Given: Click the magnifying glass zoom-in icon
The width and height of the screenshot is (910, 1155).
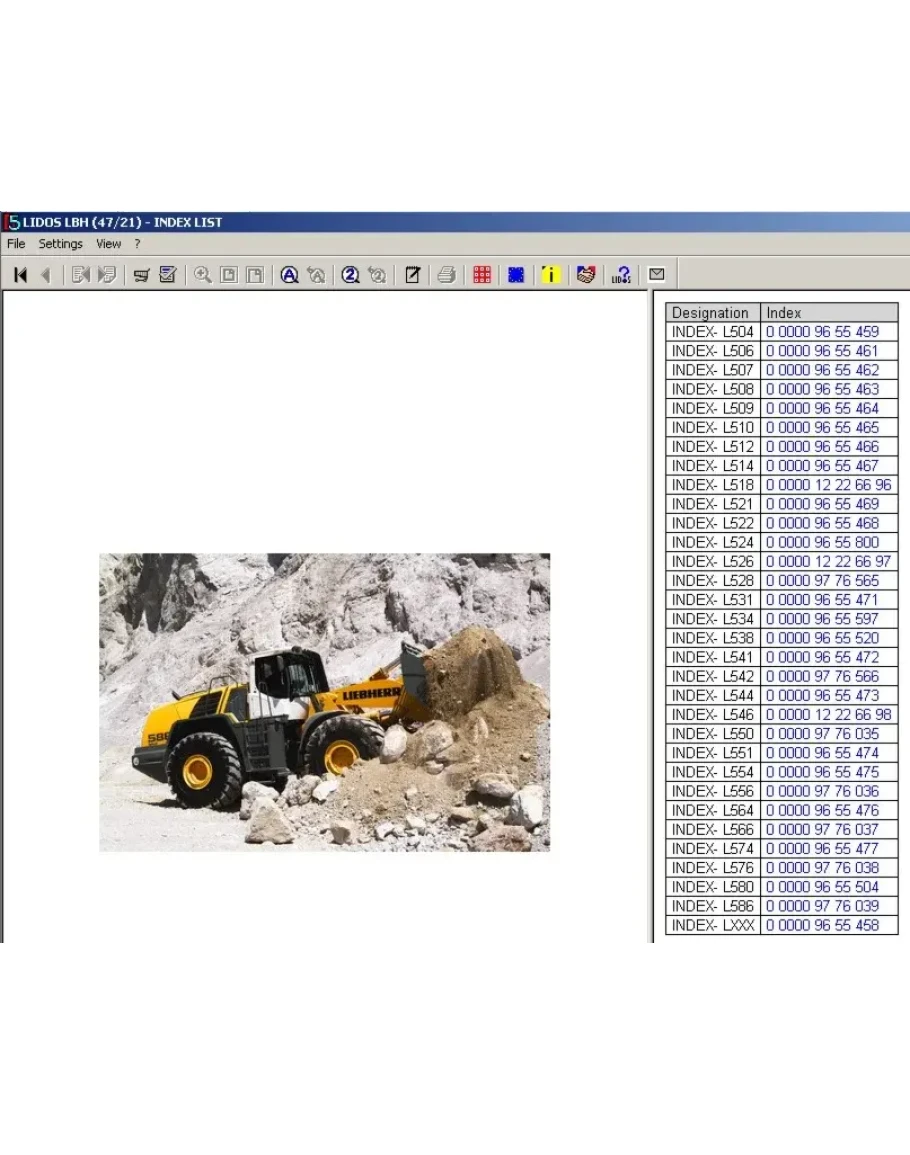Looking at the screenshot, I should point(203,275).
